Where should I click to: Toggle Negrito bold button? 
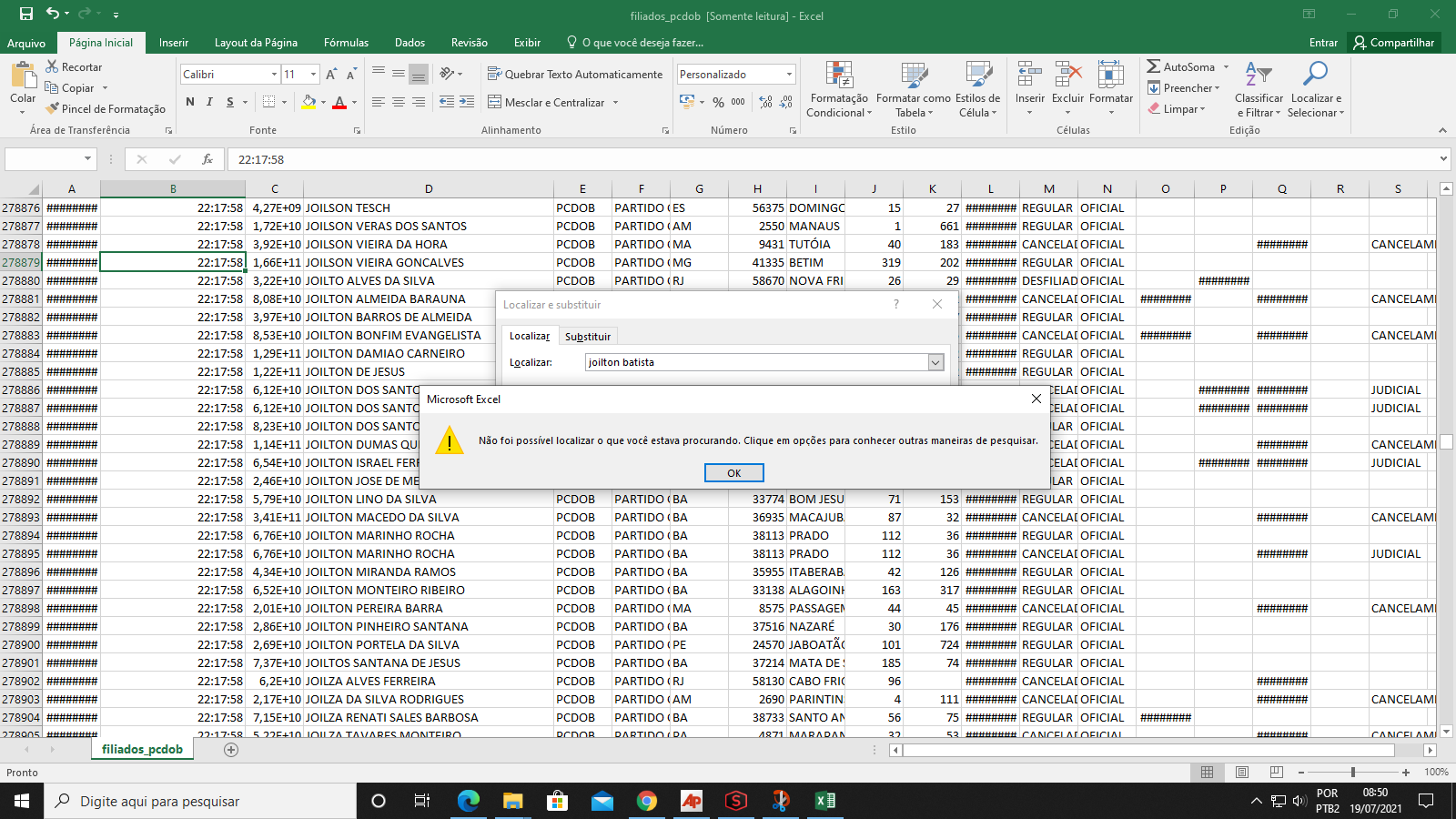[190, 102]
